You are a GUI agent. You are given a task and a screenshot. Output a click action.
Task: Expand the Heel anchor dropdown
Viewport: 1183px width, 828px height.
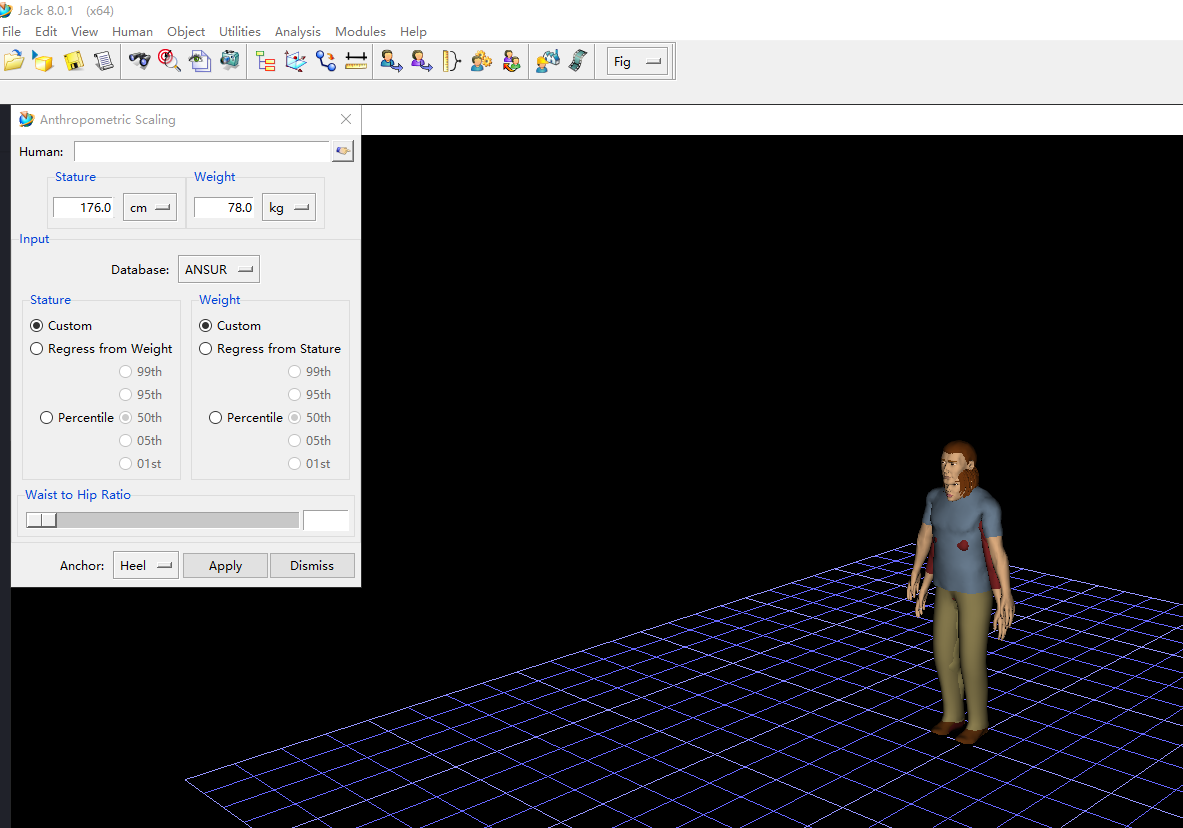[x=145, y=566]
